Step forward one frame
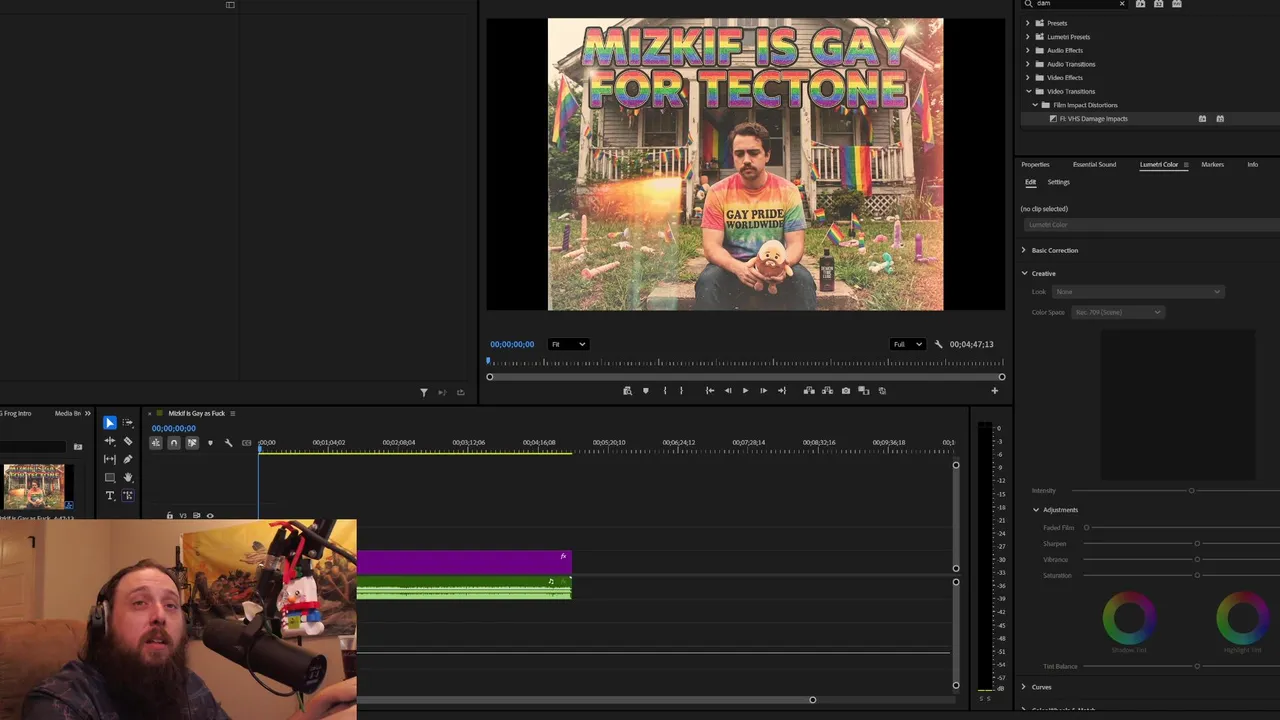 [763, 391]
